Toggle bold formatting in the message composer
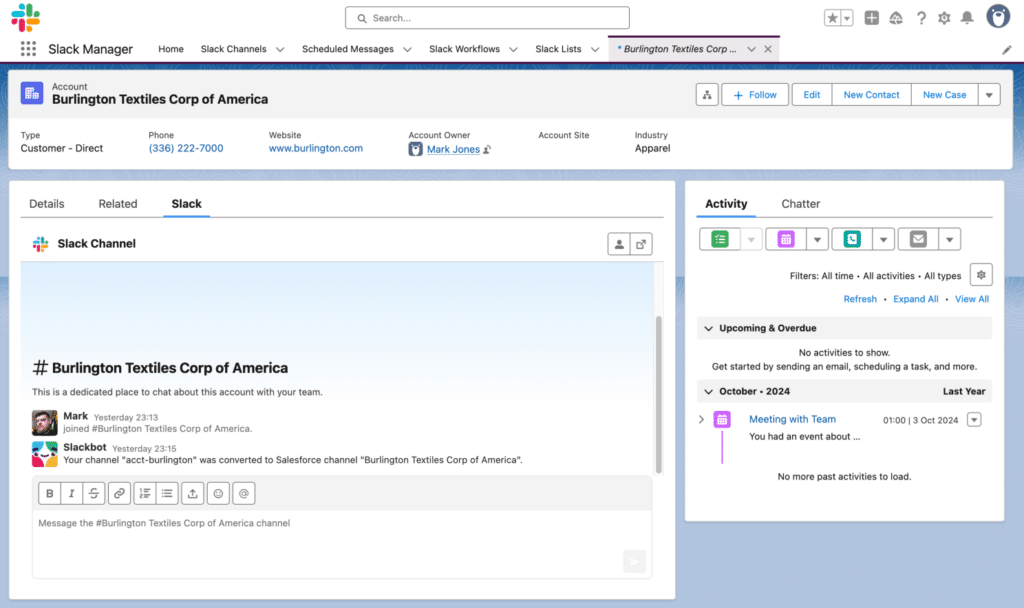Screen dimensions: 1024x608 point(50,494)
